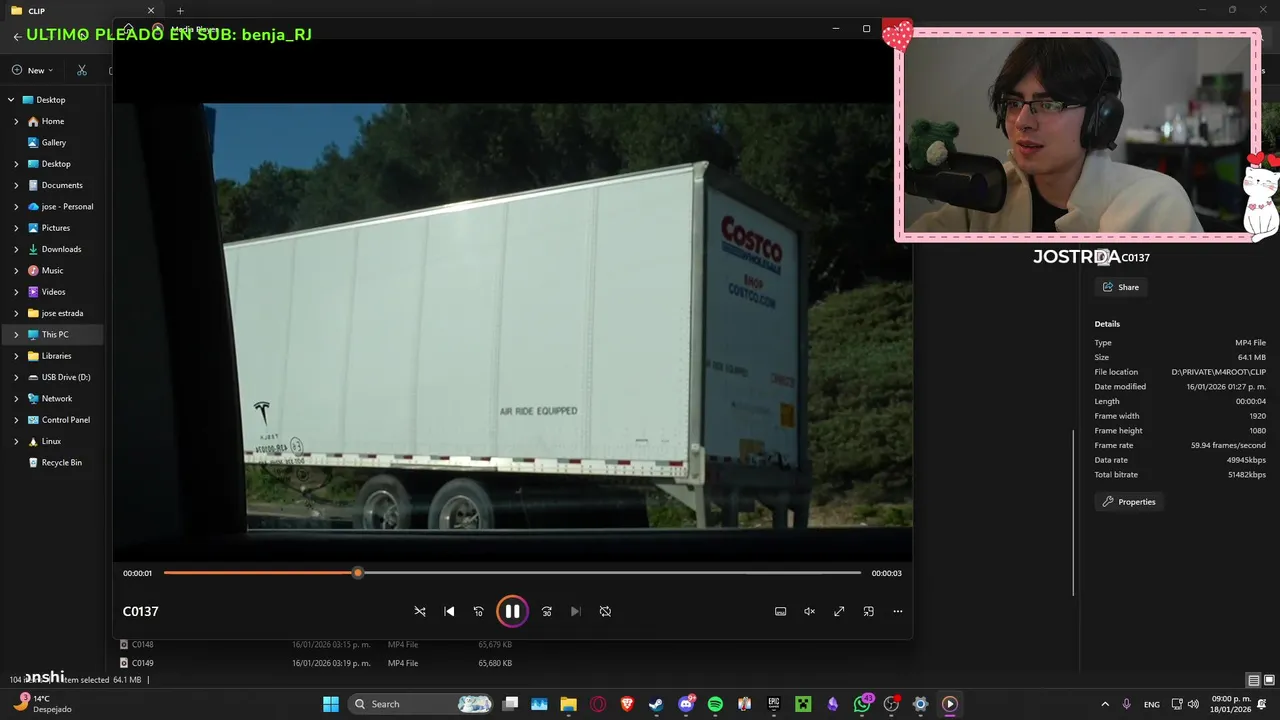Screen dimensions: 1280x720
Task: Launch Brave browser from taskbar
Action: [627, 704]
